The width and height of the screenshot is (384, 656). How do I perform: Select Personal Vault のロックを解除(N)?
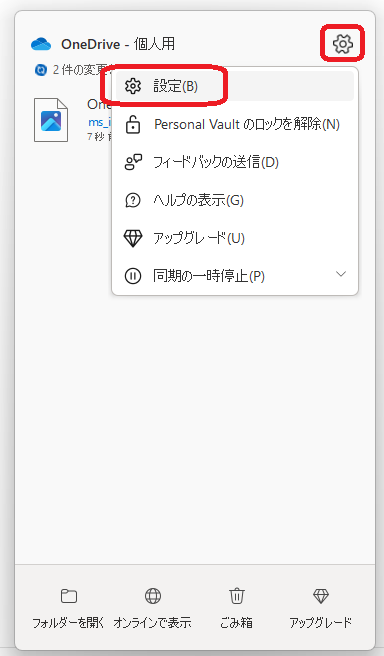(x=235, y=124)
